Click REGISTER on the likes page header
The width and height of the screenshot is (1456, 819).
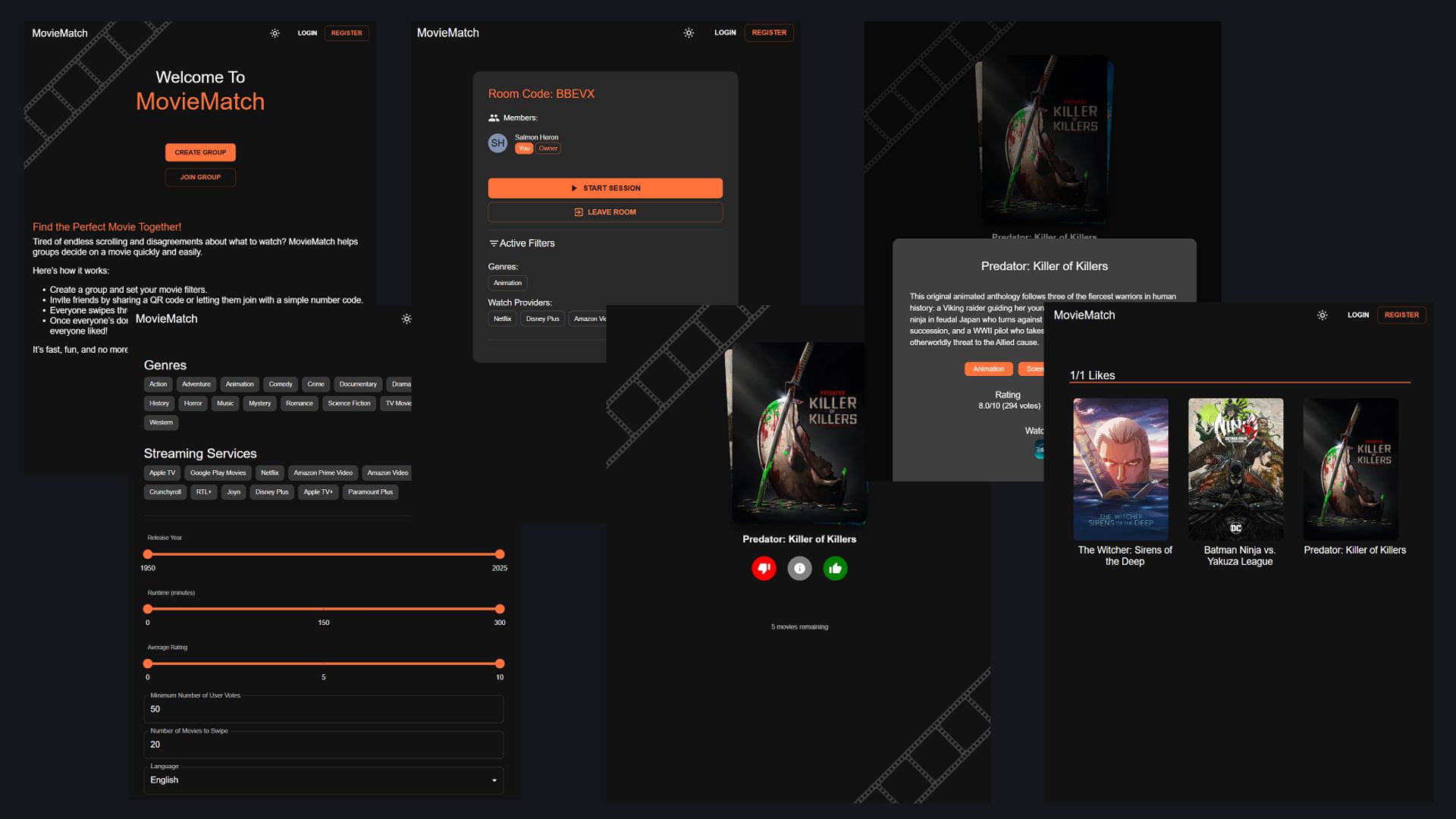pyautogui.click(x=1401, y=315)
